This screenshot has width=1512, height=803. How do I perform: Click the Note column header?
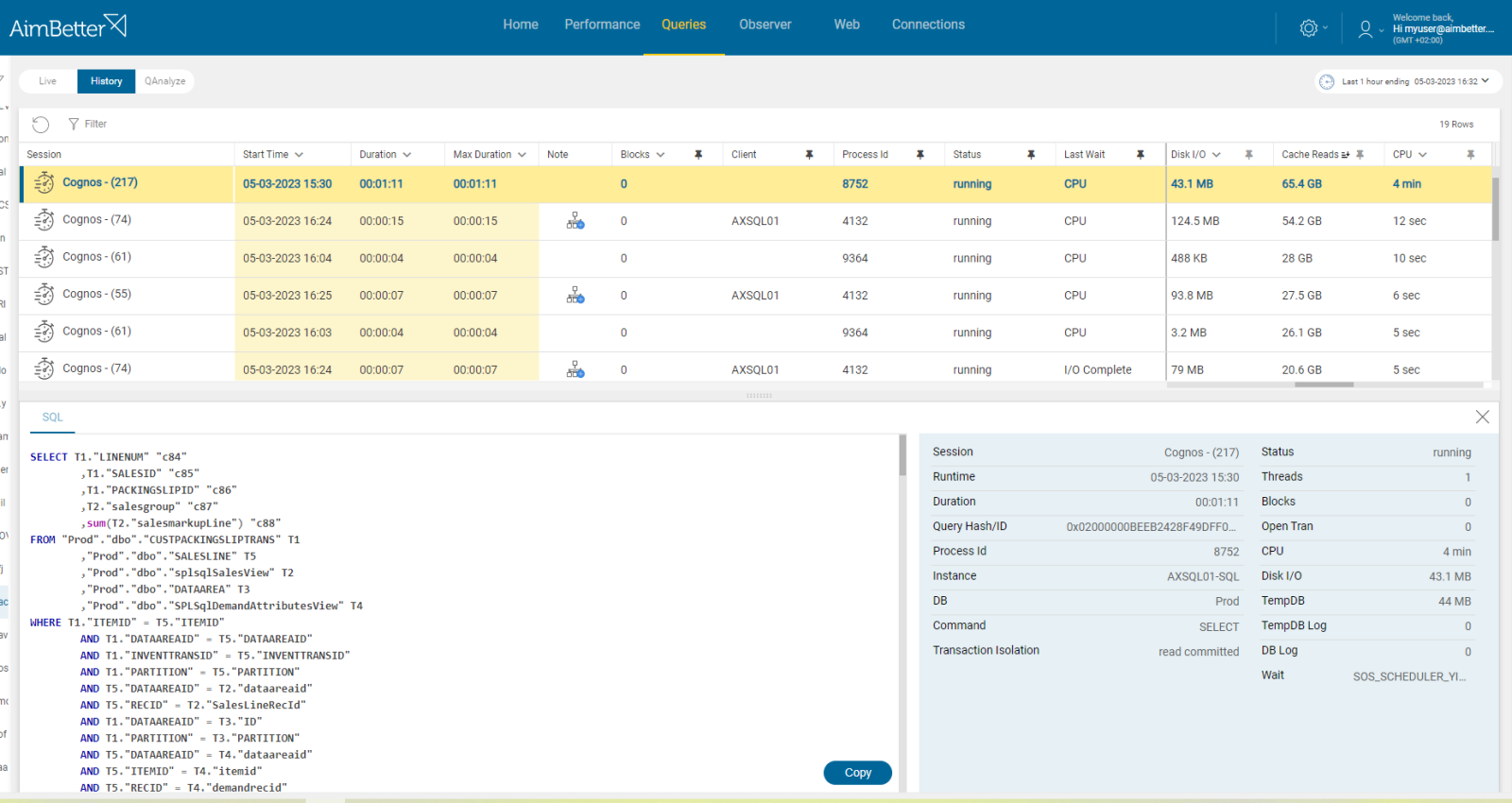[558, 154]
